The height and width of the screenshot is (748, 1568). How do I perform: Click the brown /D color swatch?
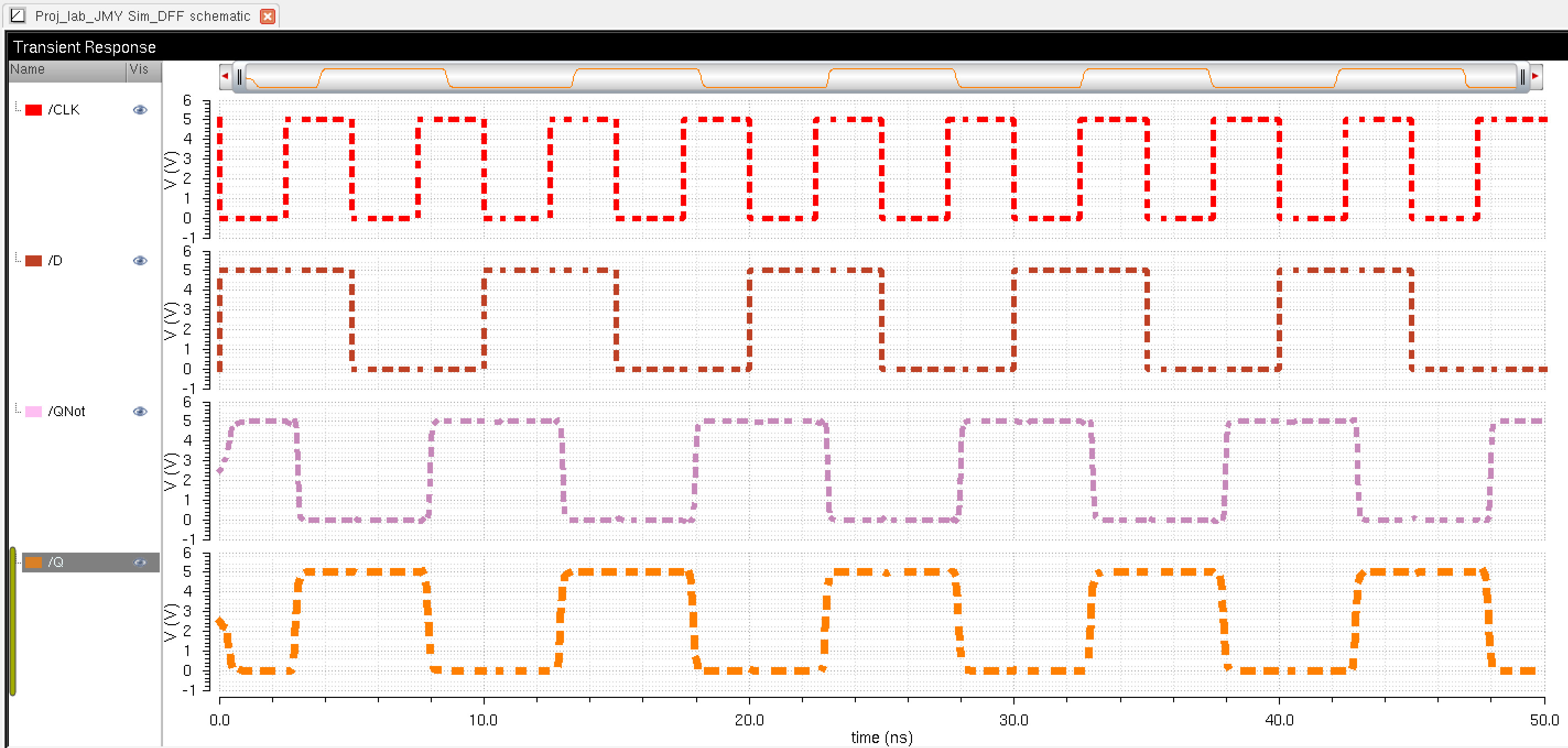[x=34, y=261]
